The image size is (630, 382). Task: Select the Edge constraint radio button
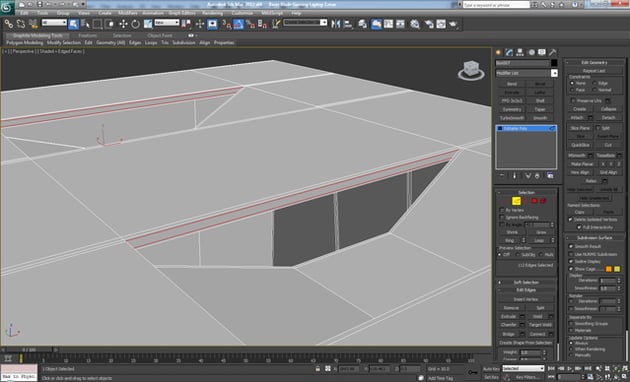pyautogui.click(x=595, y=83)
